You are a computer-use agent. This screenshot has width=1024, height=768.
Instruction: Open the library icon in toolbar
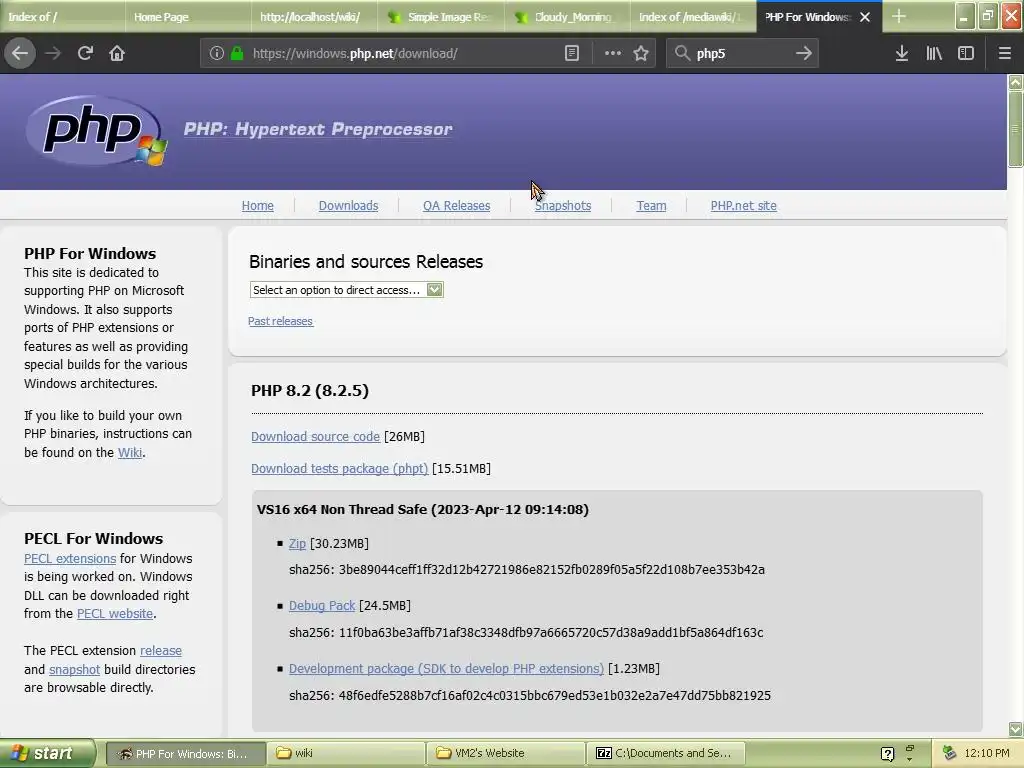click(934, 53)
